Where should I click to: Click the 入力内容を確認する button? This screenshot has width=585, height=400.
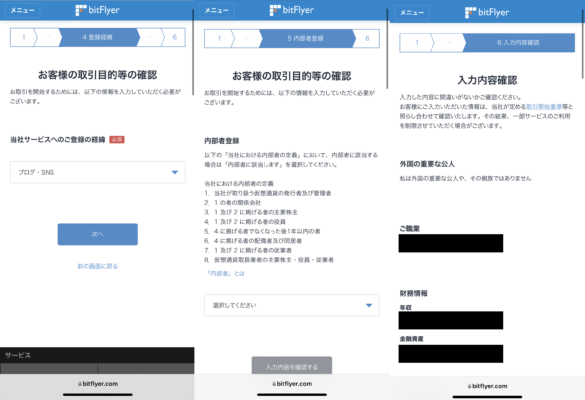pos(292,366)
